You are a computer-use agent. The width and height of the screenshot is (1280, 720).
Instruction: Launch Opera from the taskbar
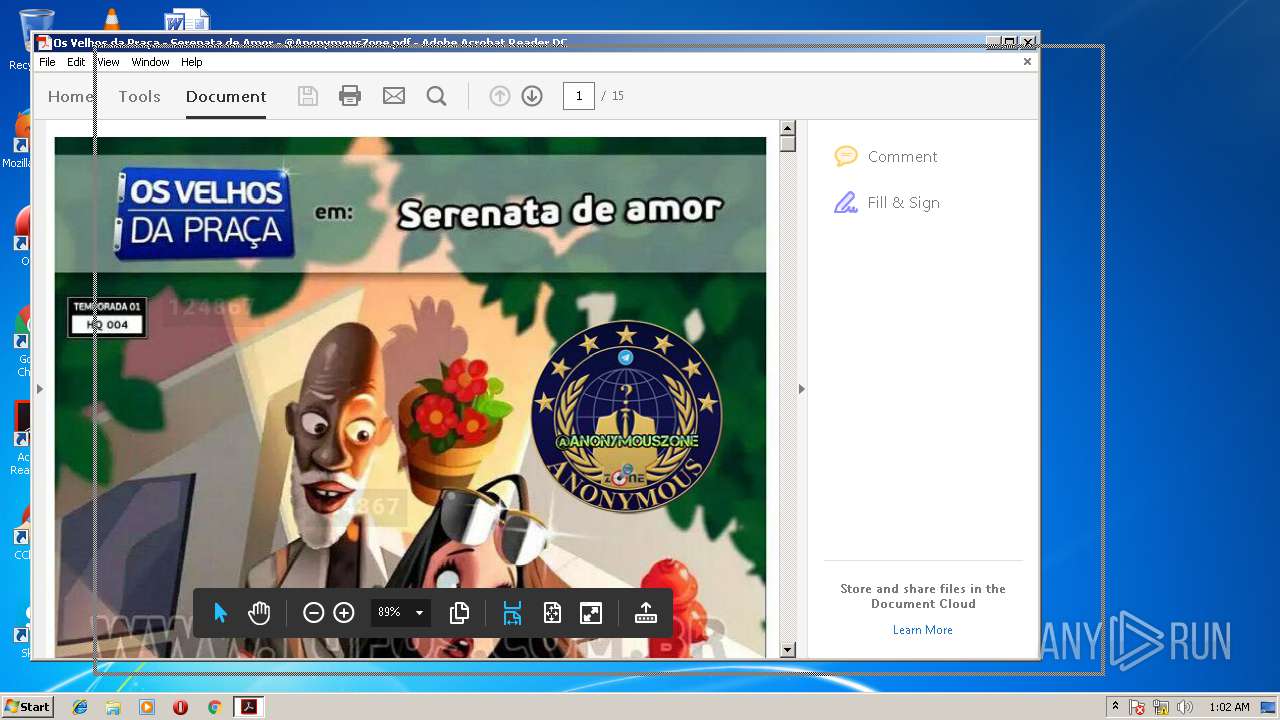pyautogui.click(x=180, y=707)
